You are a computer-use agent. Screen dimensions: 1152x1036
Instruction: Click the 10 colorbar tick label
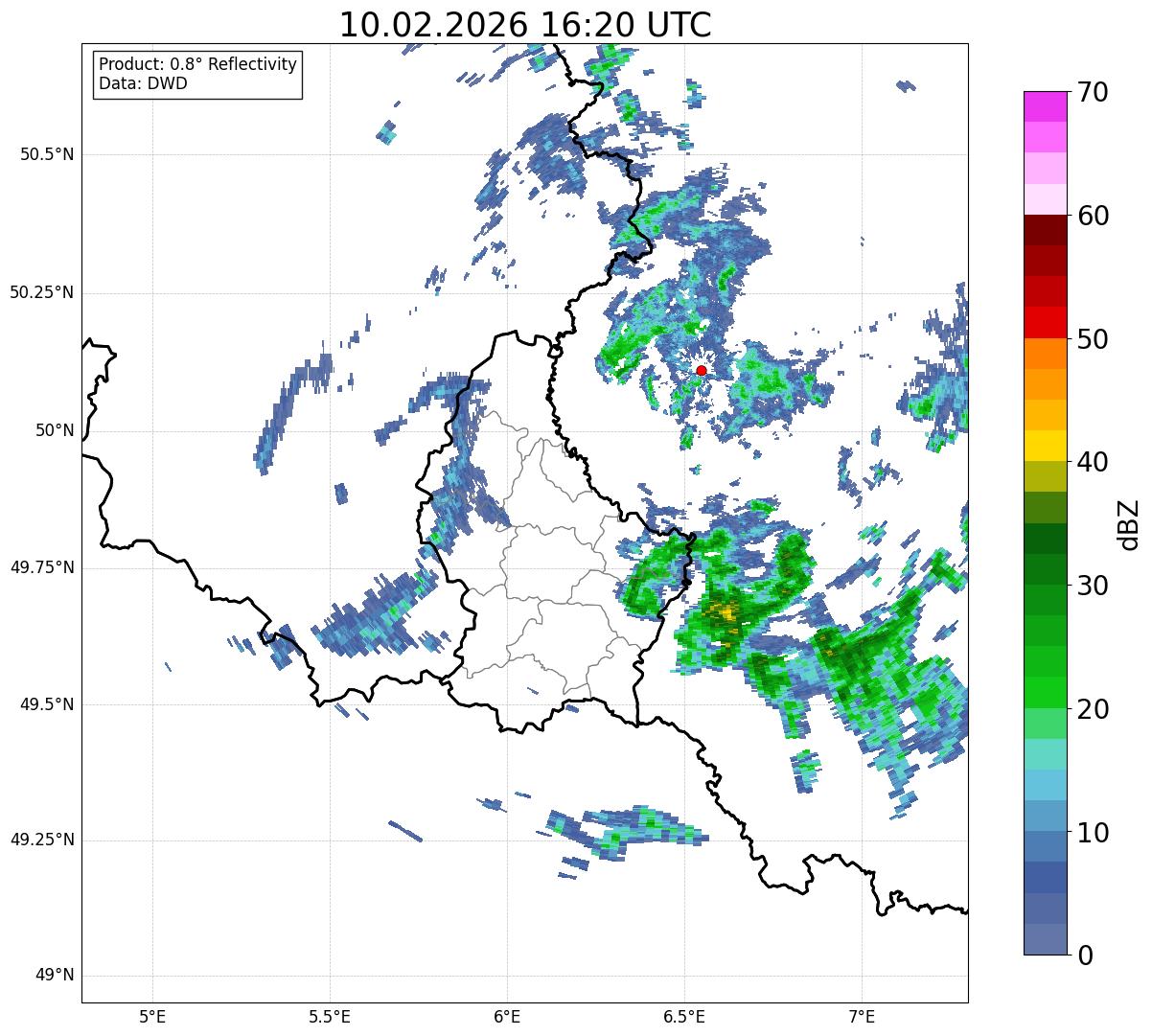tap(1093, 832)
